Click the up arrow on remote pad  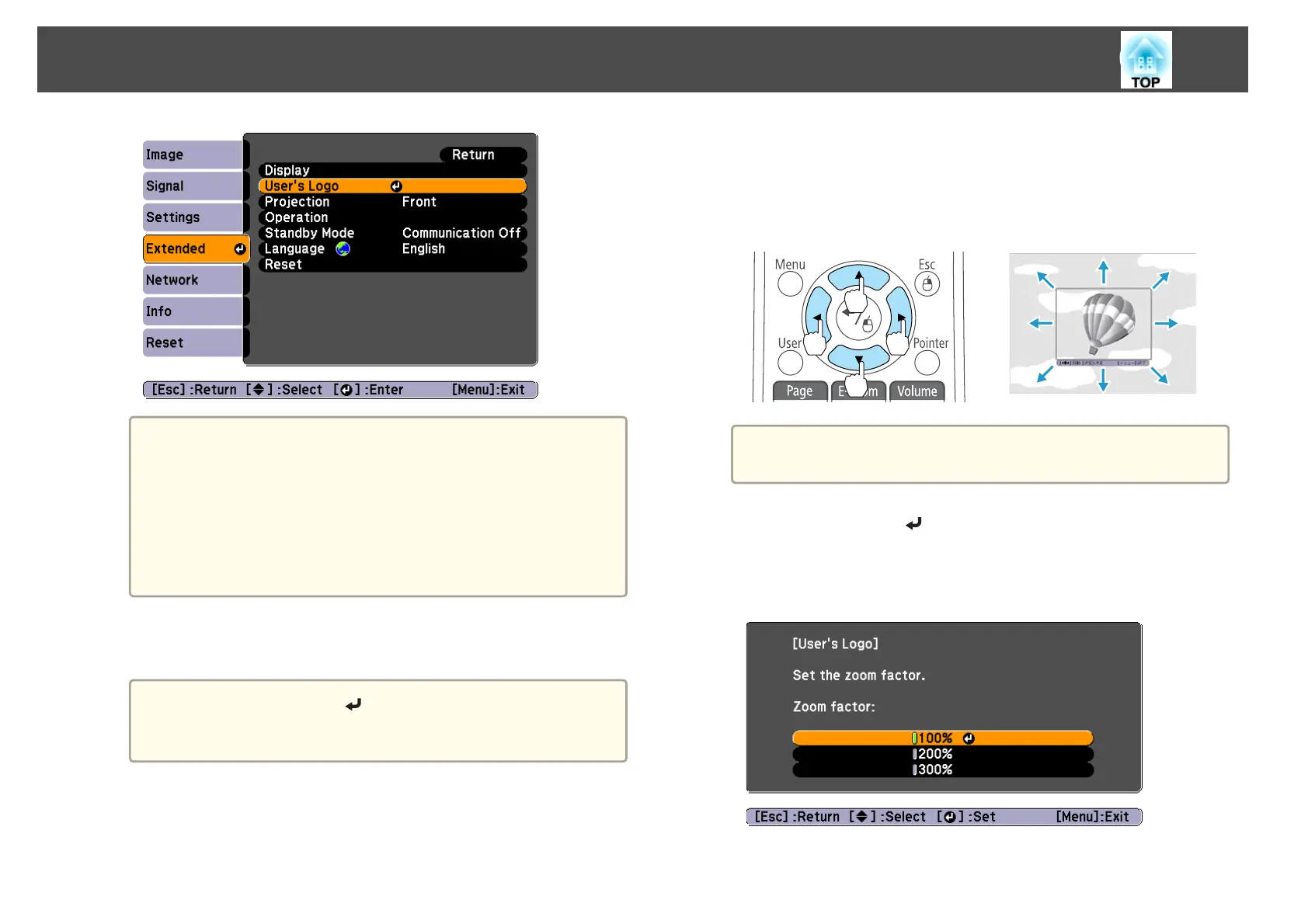coord(858,276)
